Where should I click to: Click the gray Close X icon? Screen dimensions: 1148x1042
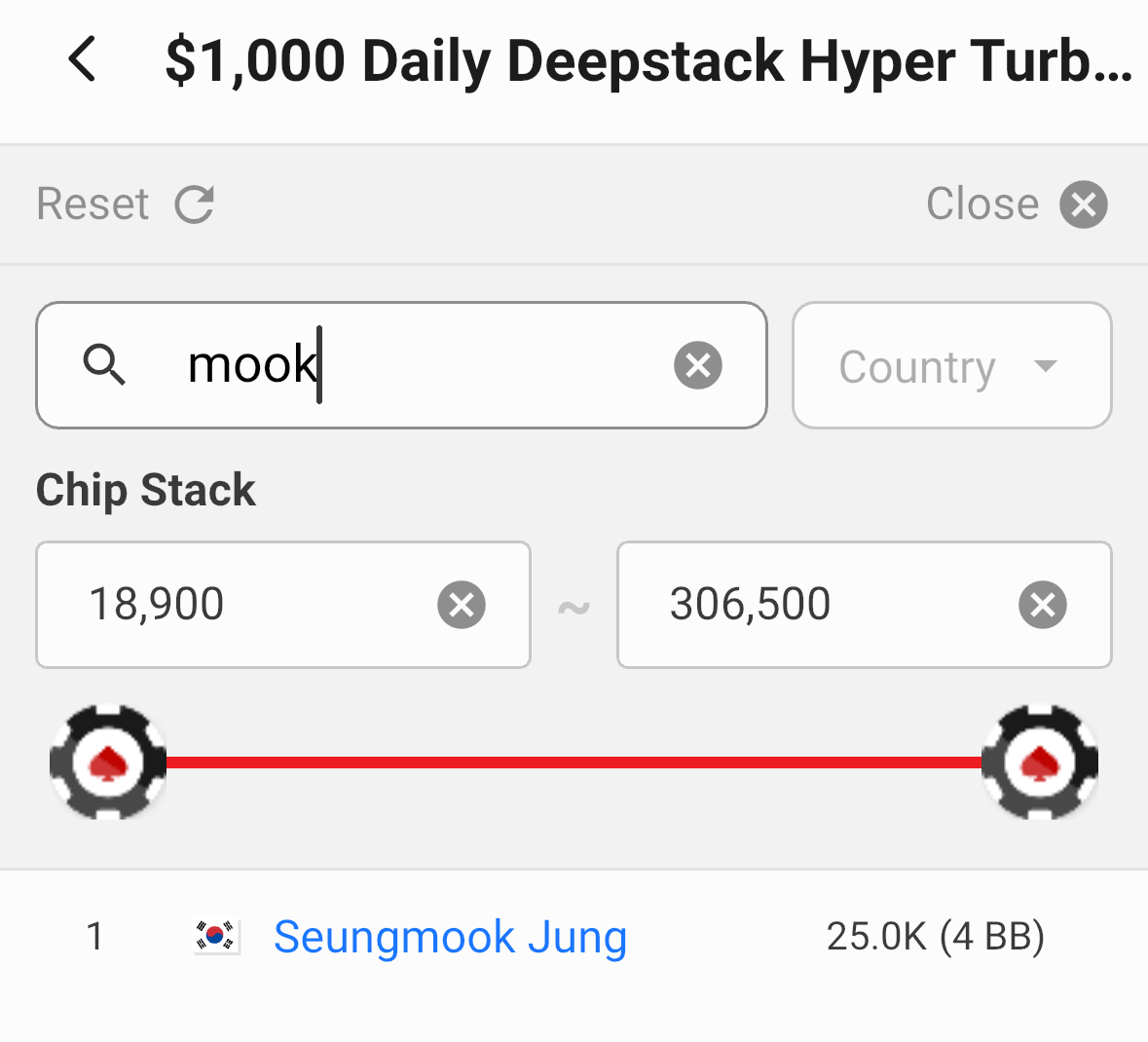coord(1084,205)
